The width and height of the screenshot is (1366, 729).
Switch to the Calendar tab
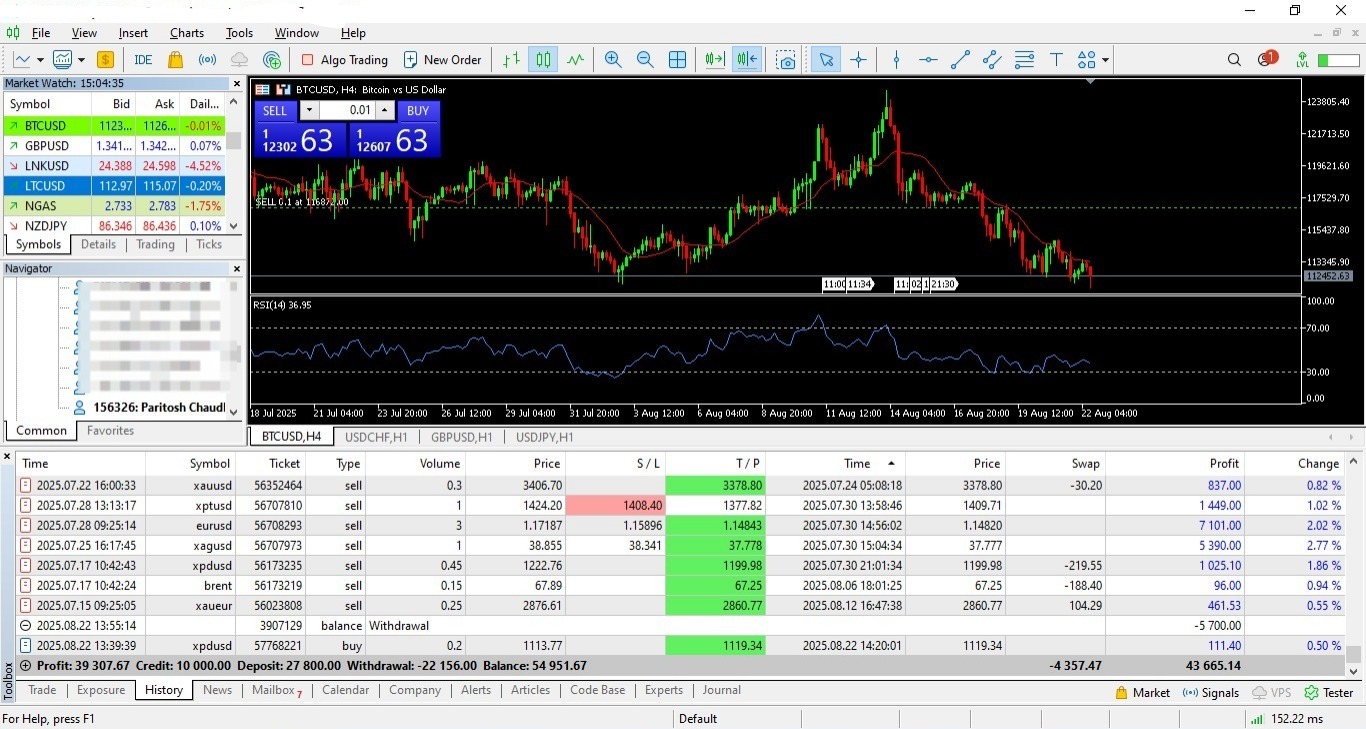tap(345, 690)
